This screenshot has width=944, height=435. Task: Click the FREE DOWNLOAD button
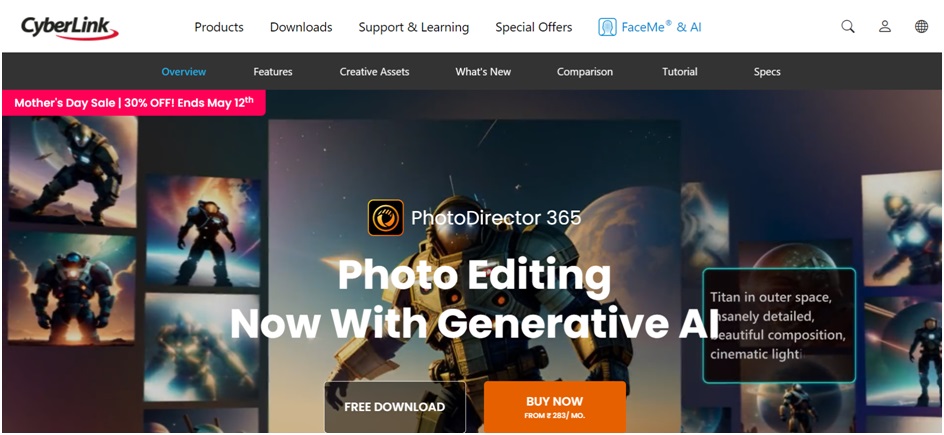coord(395,407)
